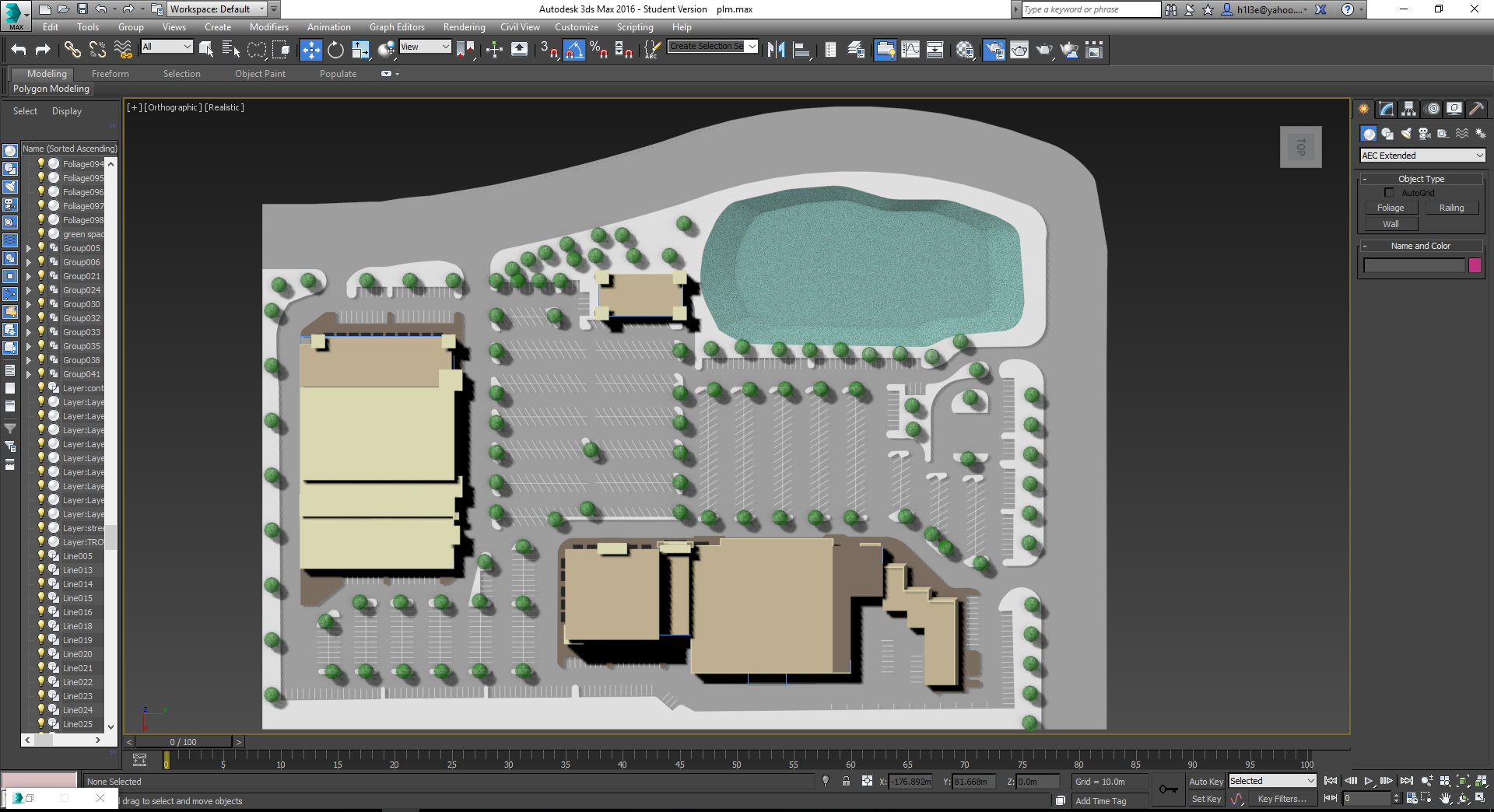Collapse the Object Type rollout
The height and width of the screenshot is (812, 1494).
(1421, 179)
